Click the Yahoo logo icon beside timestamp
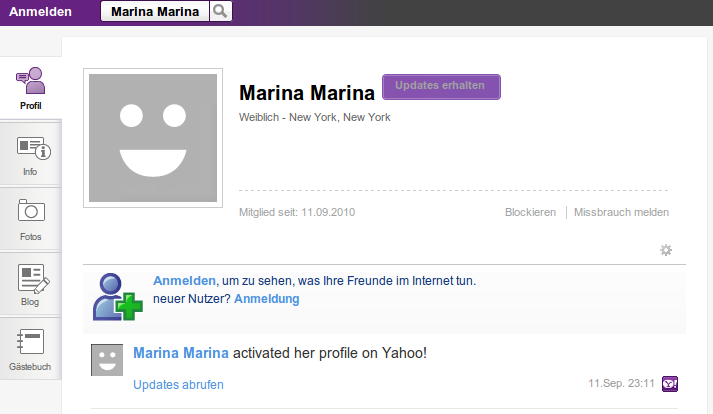This screenshot has width=713, height=414. (x=670, y=384)
